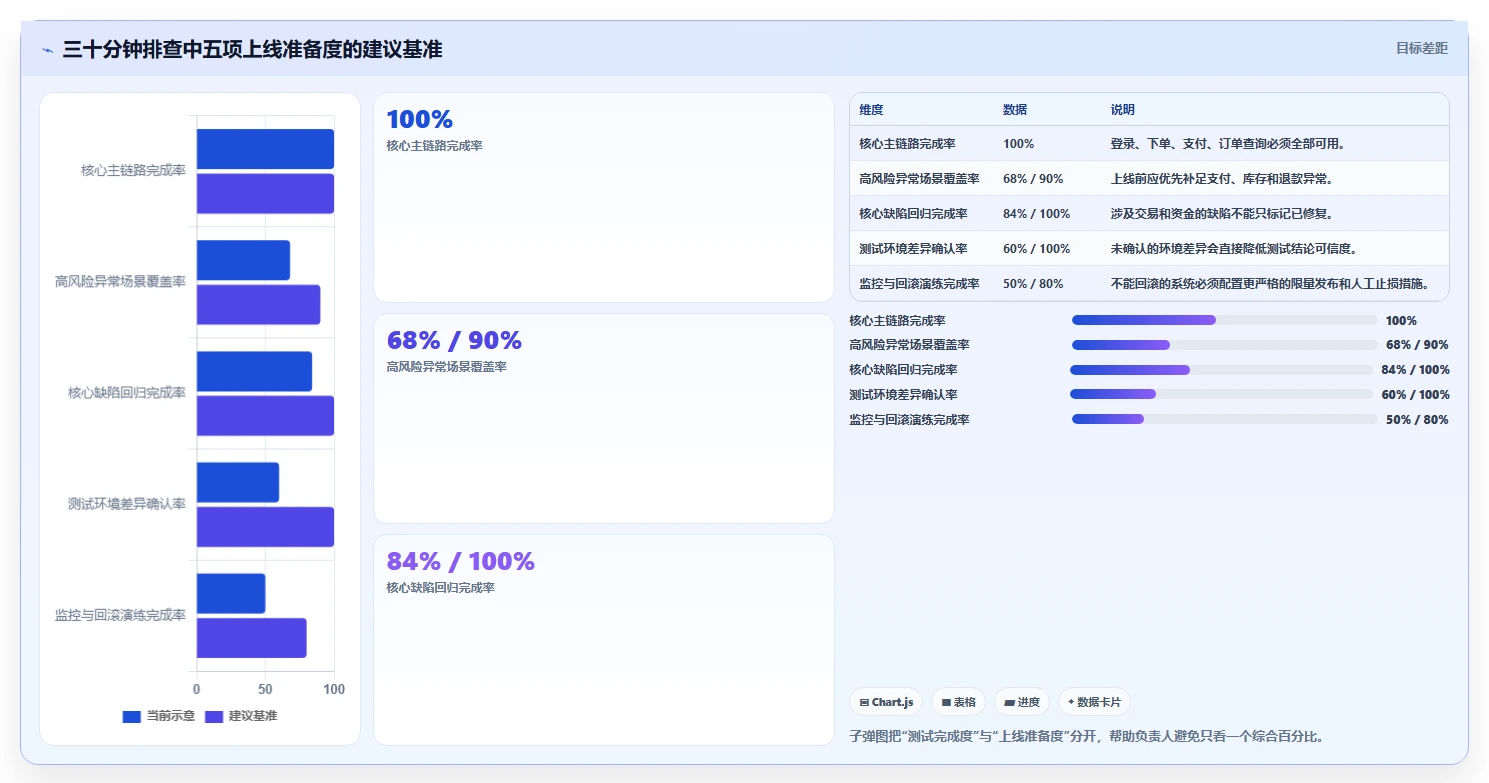The image size is (1489, 783).
Task: Click the 100% label beside the first progress bar
Action: pyautogui.click(x=1401, y=321)
